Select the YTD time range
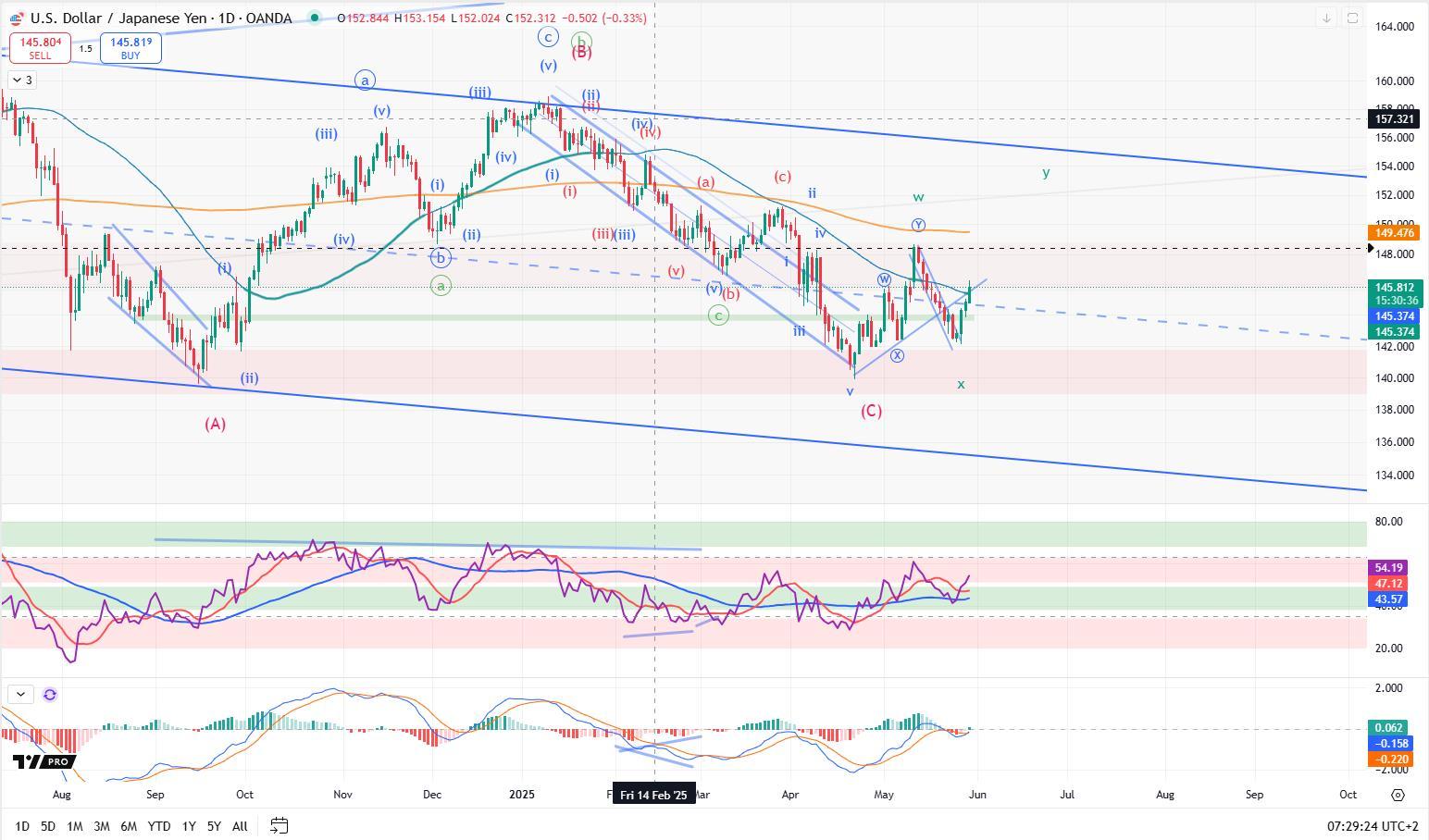Image resolution: width=1429 pixels, height=840 pixels. [159, 825]
